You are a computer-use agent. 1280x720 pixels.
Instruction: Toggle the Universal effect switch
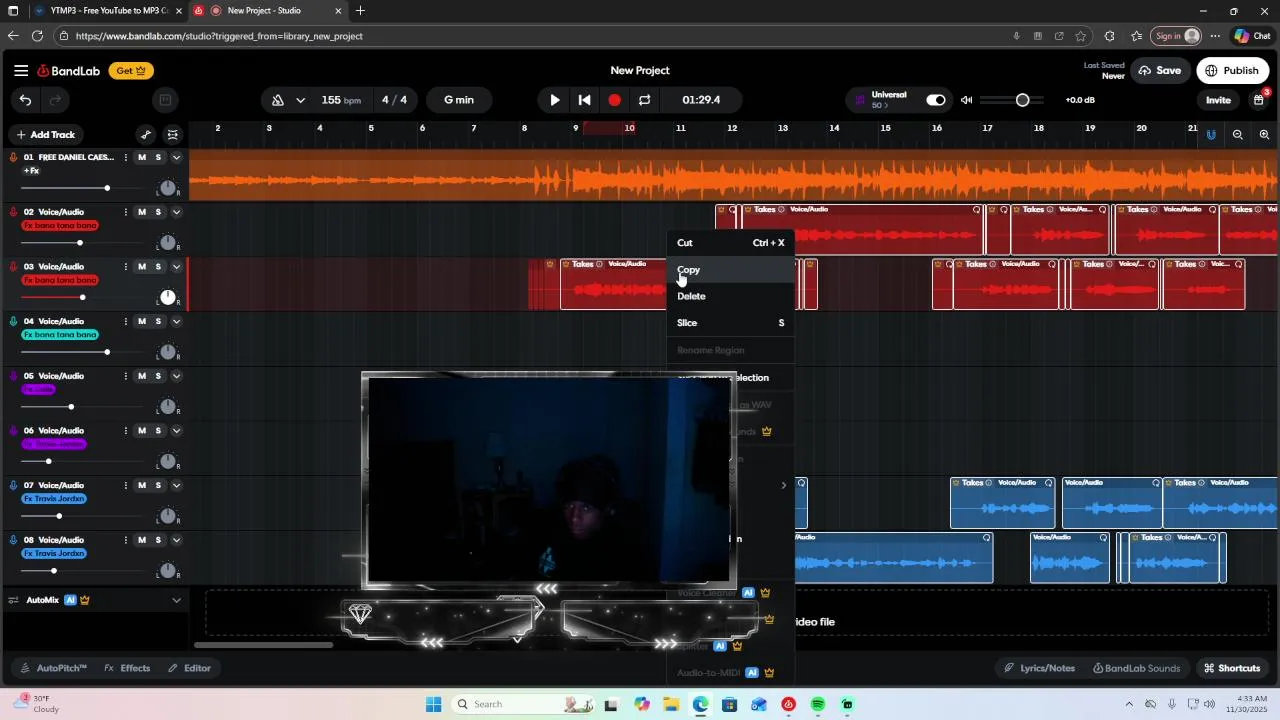pos(936,100)
